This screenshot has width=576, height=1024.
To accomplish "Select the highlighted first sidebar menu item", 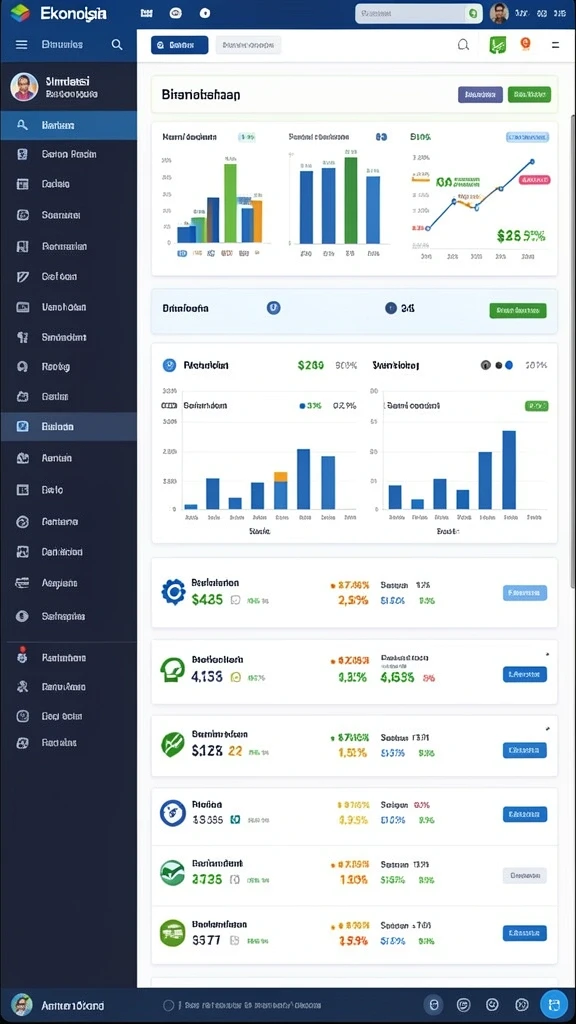I will tap(69, 125).
